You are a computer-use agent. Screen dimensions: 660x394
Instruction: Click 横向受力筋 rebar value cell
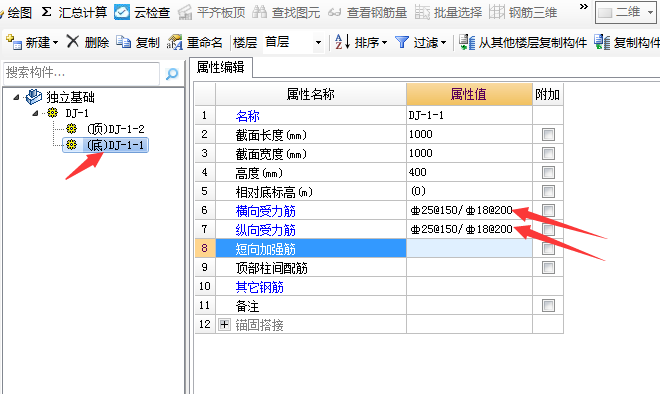tap(469, 210)
